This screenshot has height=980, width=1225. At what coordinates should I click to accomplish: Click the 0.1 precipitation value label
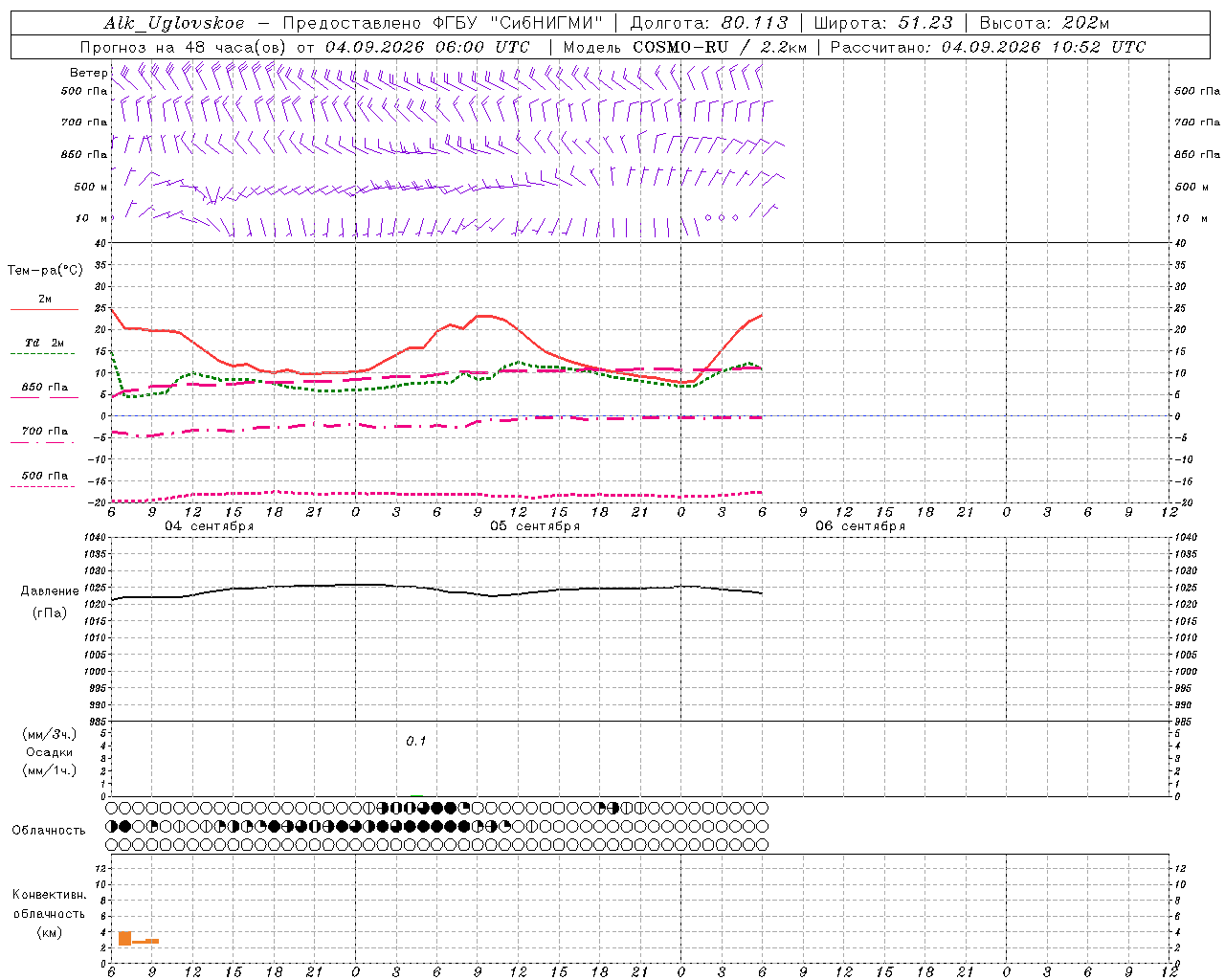point(416,741)
